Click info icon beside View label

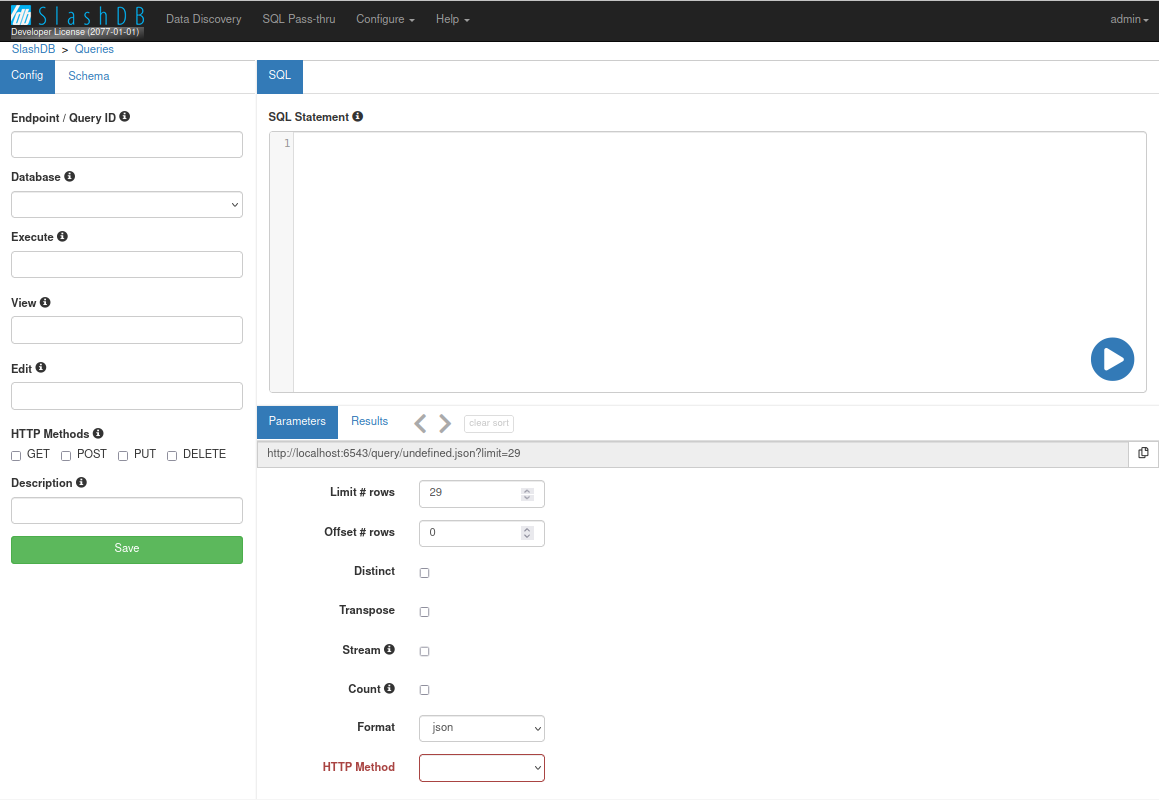pos(45,302)
